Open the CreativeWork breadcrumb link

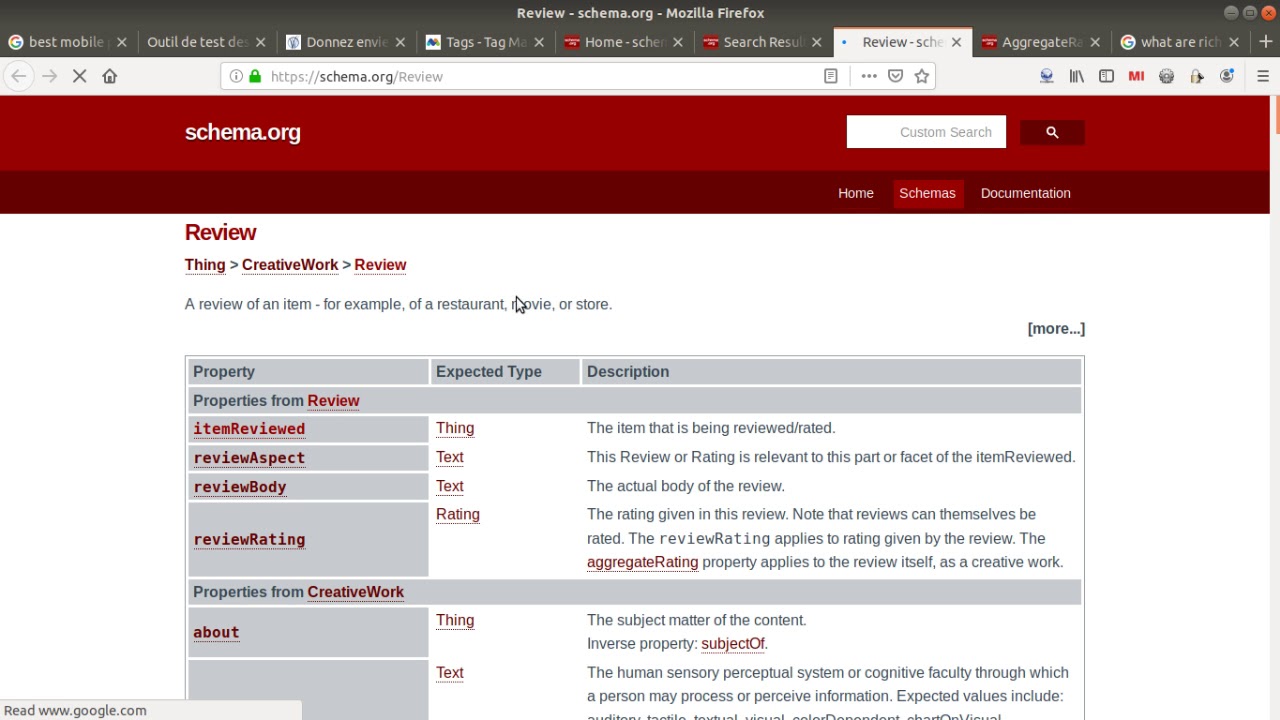290,265
